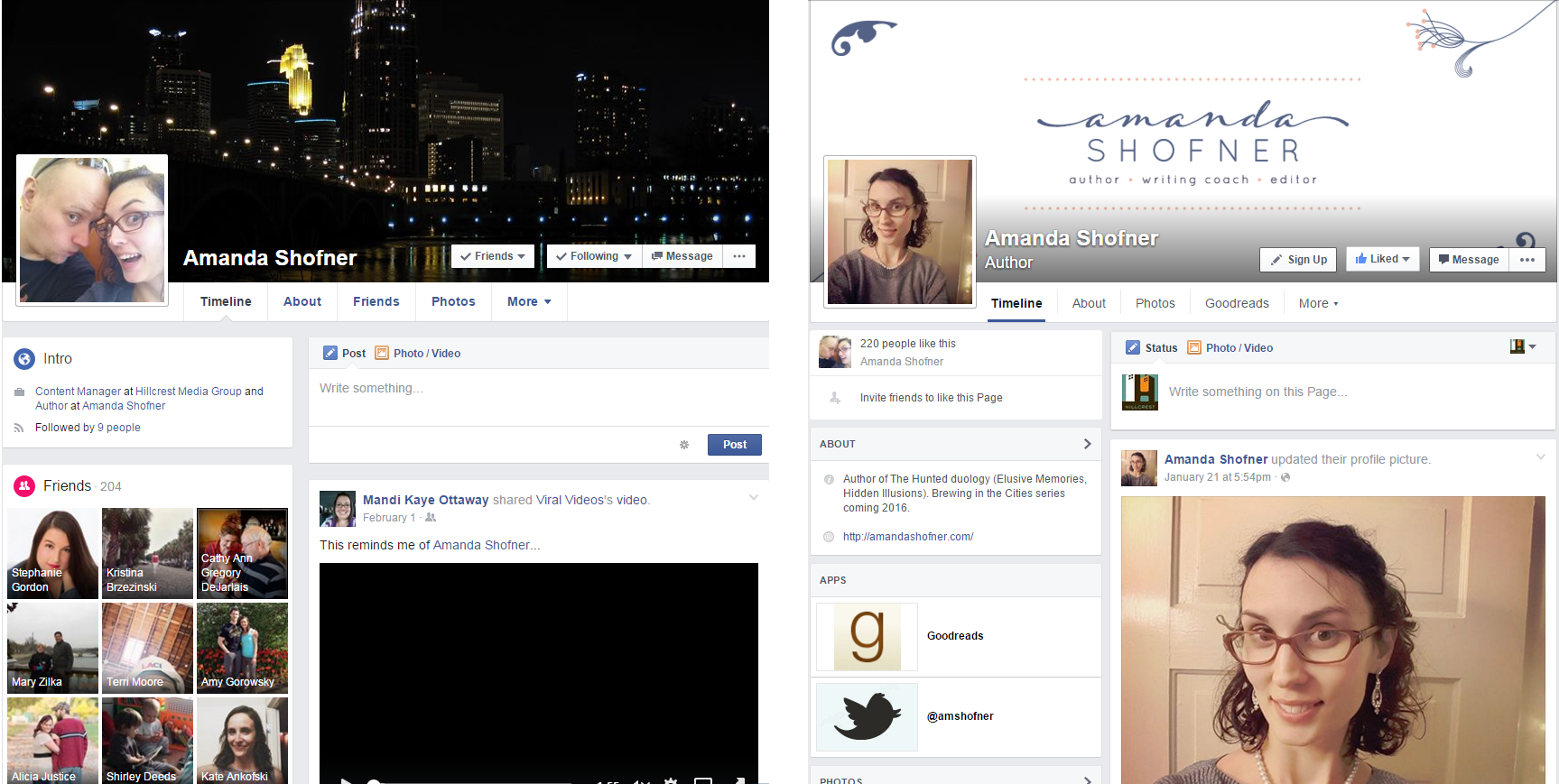Open Stephanie Gordon's friend thumbnail

[52, 553]
